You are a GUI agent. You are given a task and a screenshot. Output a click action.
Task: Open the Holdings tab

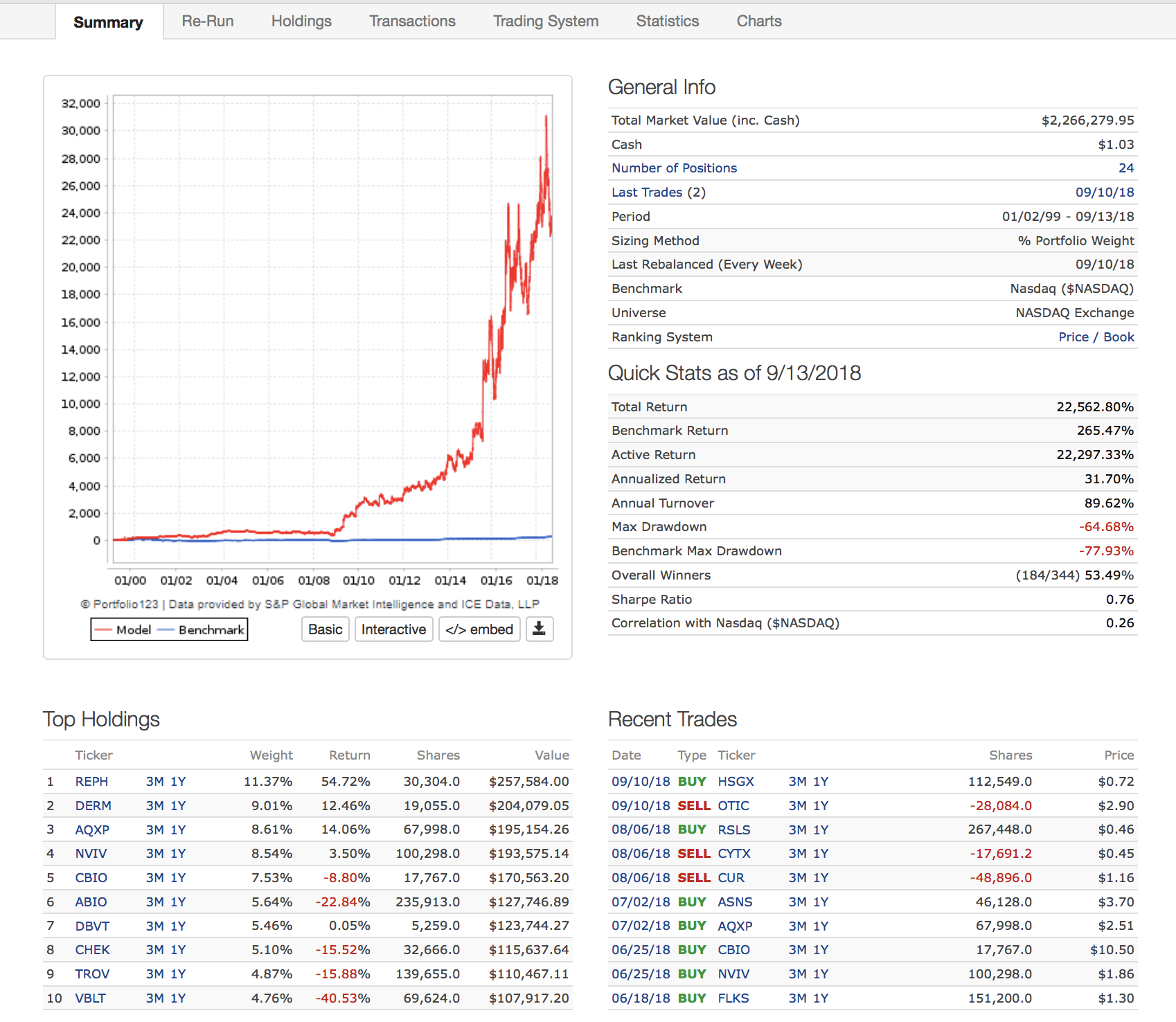tap(301, 21)
